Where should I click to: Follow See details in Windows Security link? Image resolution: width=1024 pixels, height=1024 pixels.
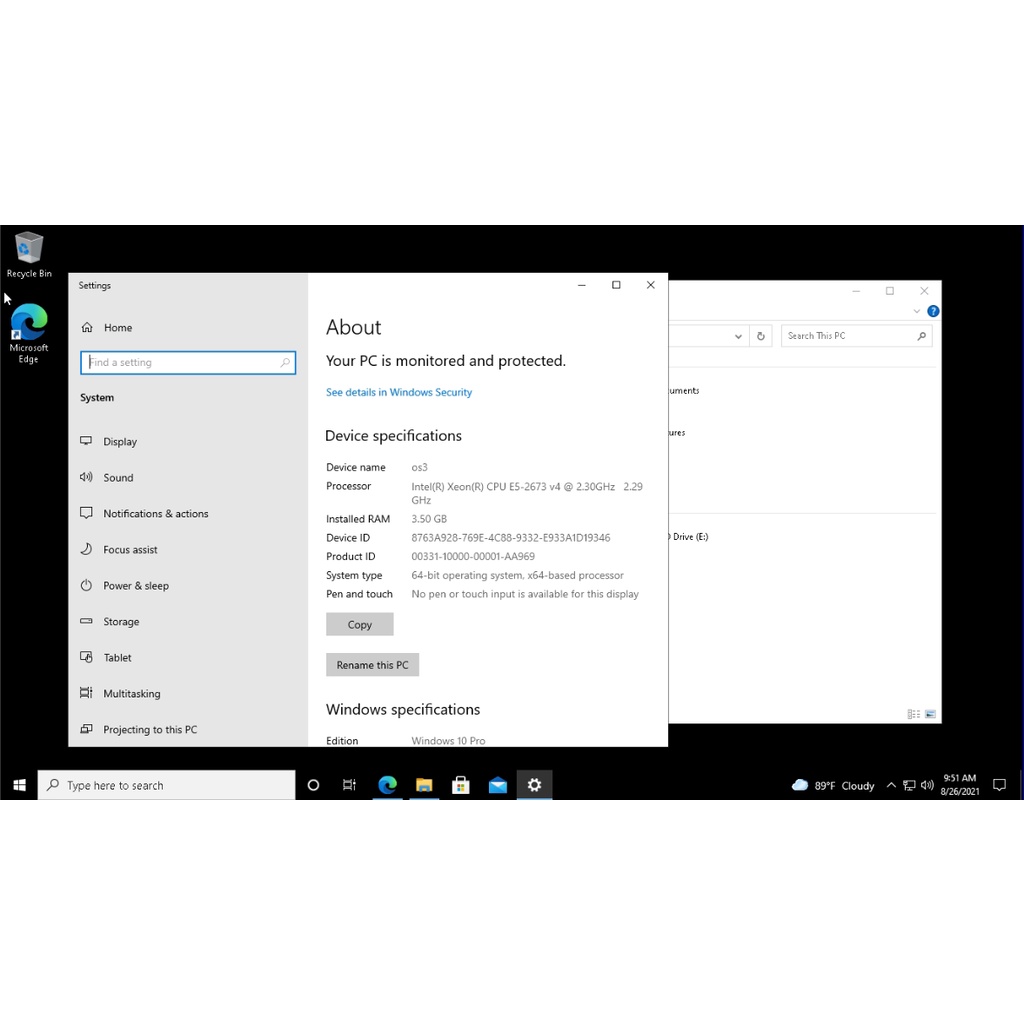(x=399, y=392)
